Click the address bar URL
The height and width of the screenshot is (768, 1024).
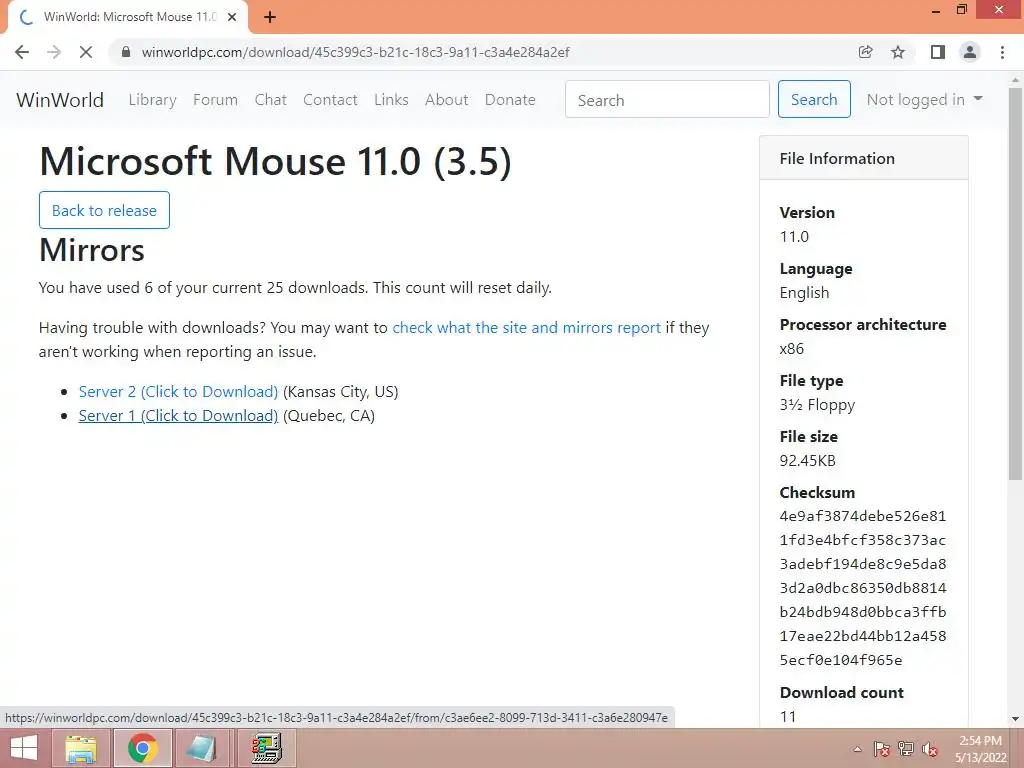[x=355, y=52]
